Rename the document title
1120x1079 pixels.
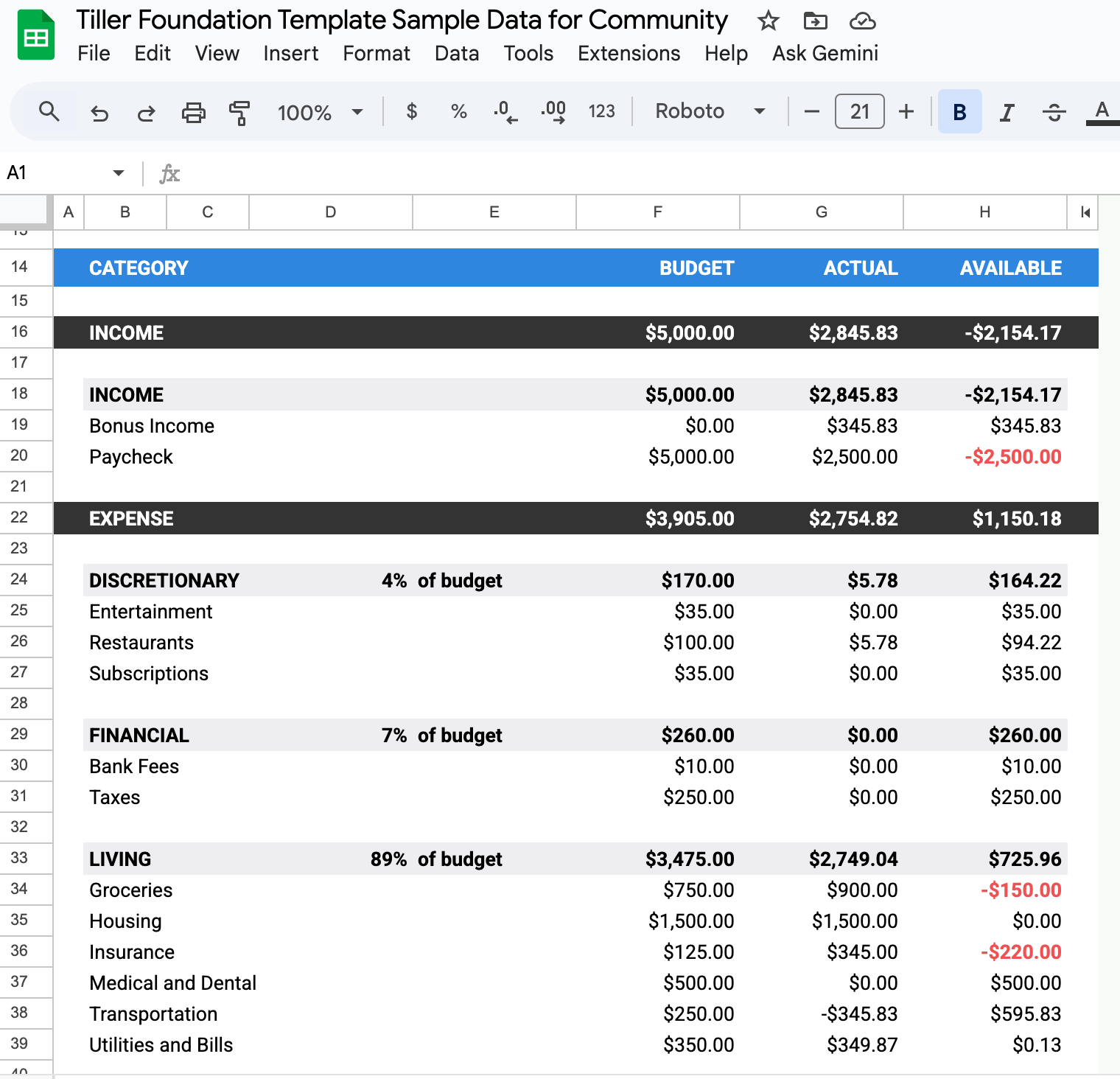pyautogui.click(x=402, y=20)
